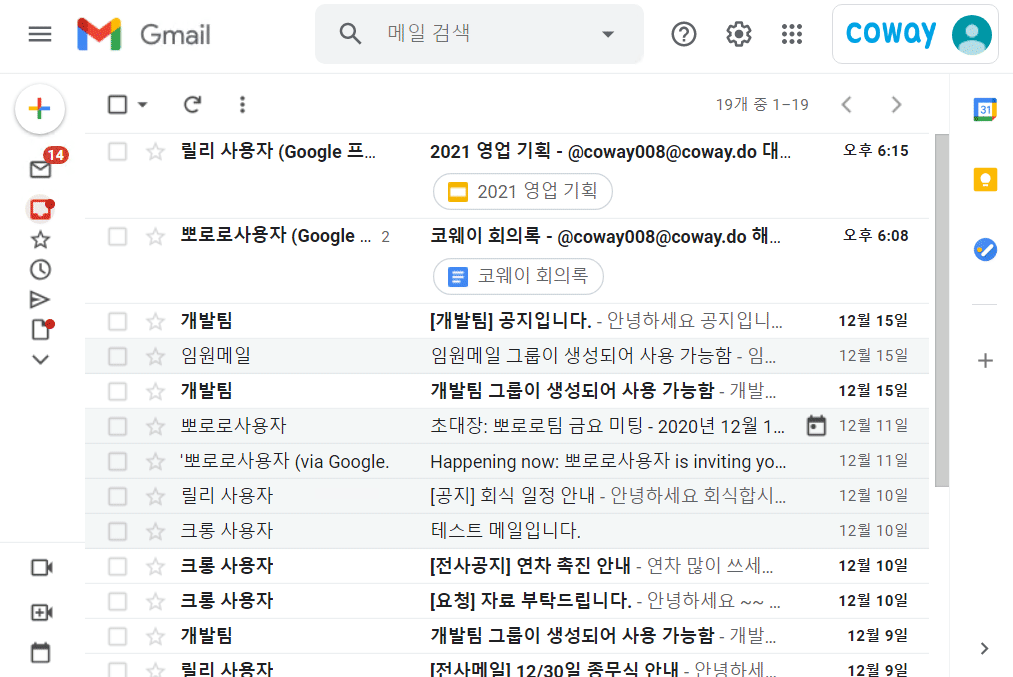Viewport: 1013px width, 677px height.
Task: Star the [공지] 회식 일정 안내 email
Action: [x=155, y=496]
